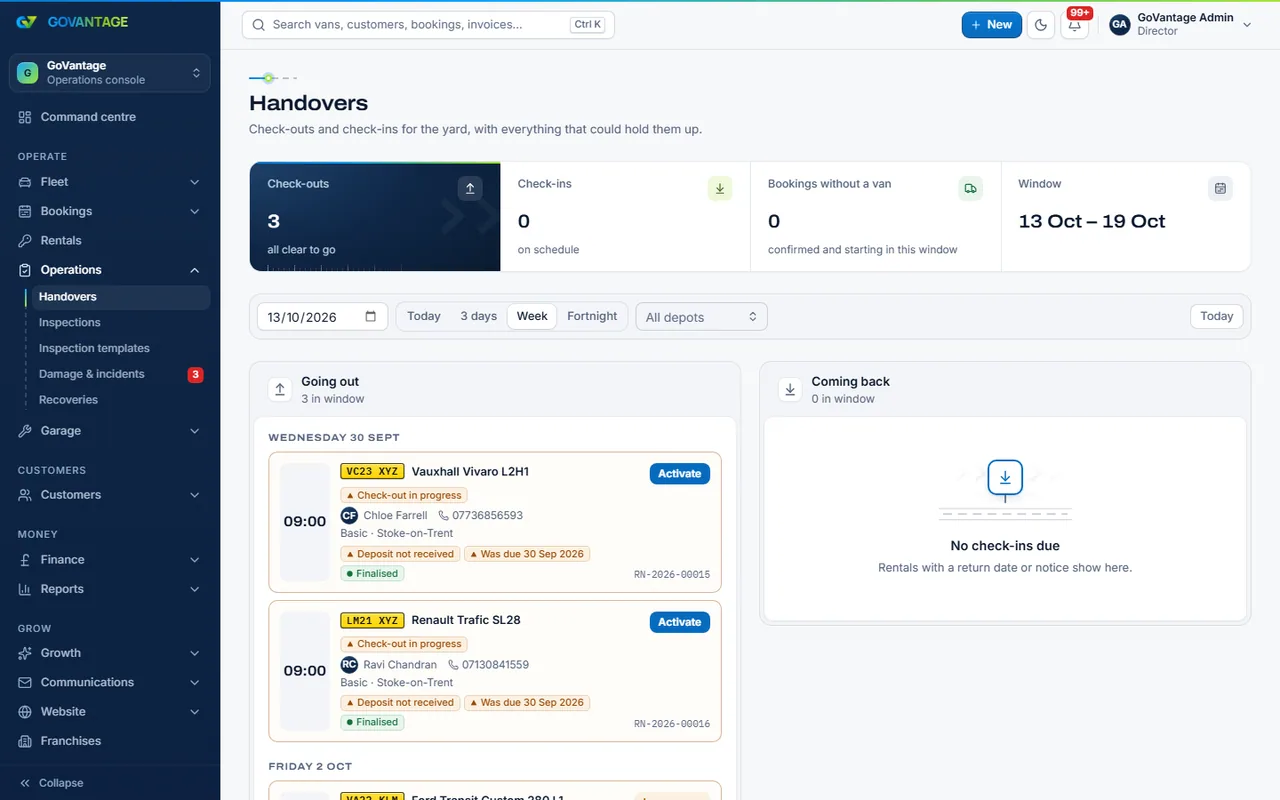Screen dimensions: 1280x800
Task: Open the calendar picker in date field
Action: (370, 317)
